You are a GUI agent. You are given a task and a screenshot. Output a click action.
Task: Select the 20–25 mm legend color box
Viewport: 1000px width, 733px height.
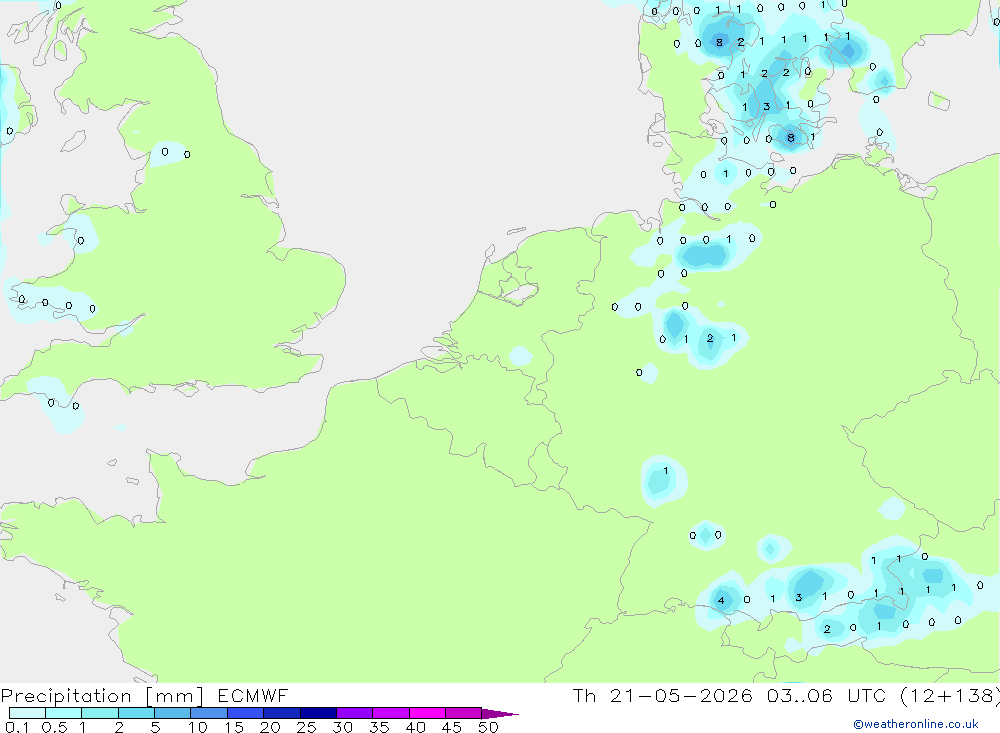[x=281, y=713]
